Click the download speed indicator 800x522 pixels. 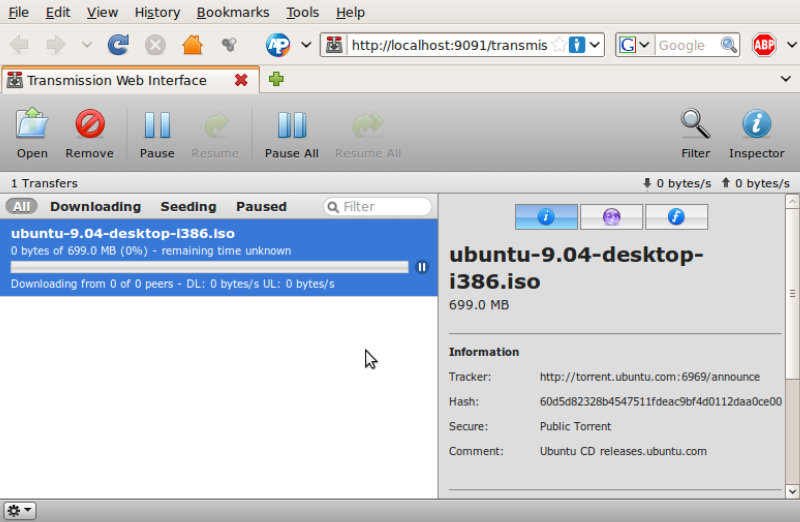point(677,183)
